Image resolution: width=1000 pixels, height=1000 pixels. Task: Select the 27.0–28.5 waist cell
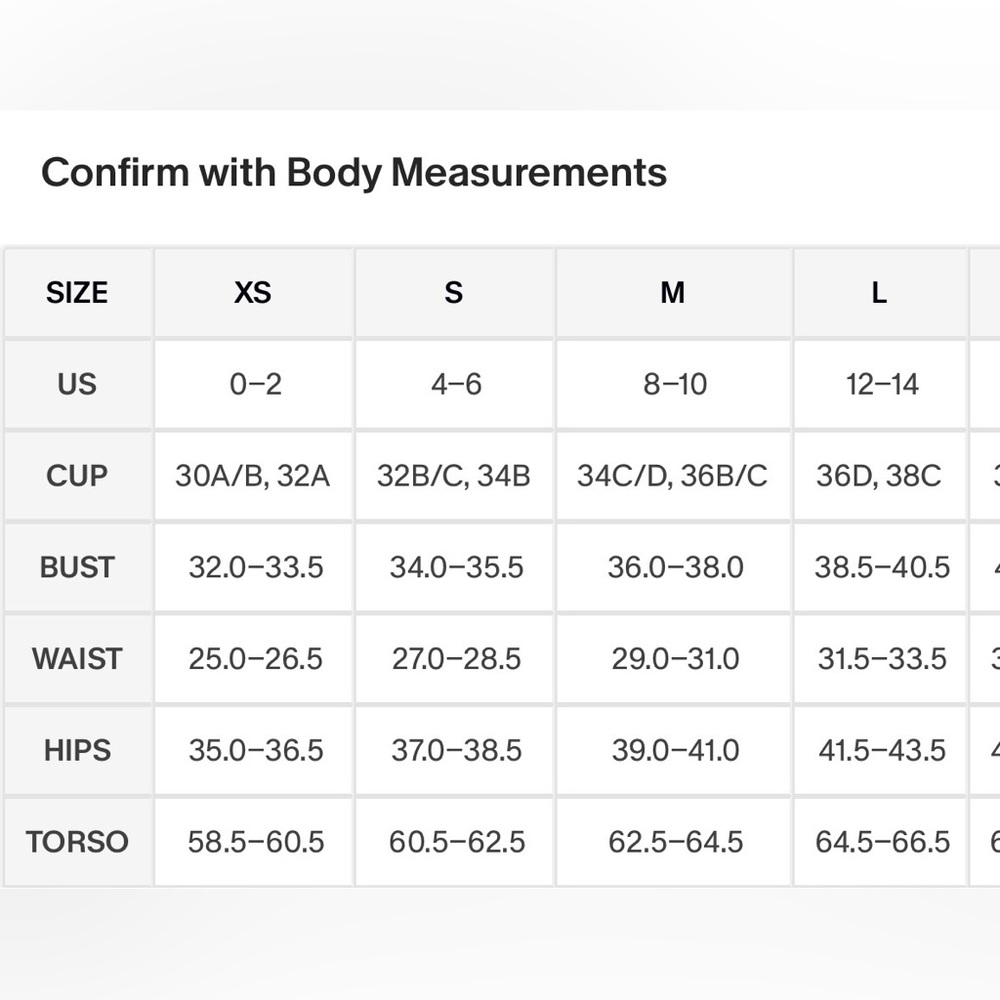click(454, 659)
